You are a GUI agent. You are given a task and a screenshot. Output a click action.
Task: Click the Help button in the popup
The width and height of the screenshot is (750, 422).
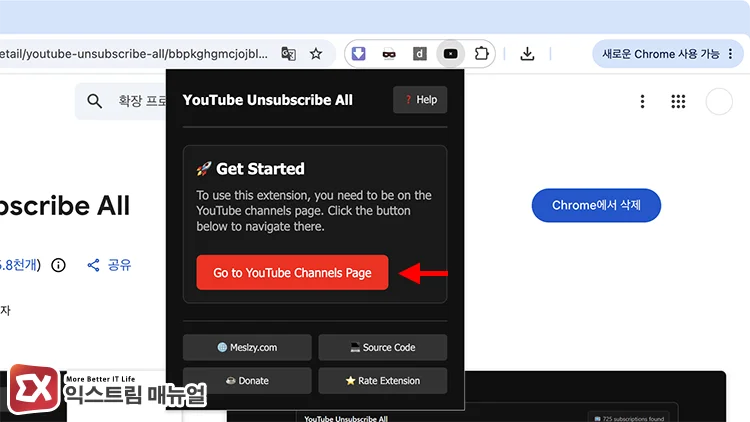pyautogui.click(x=420, y=100)
